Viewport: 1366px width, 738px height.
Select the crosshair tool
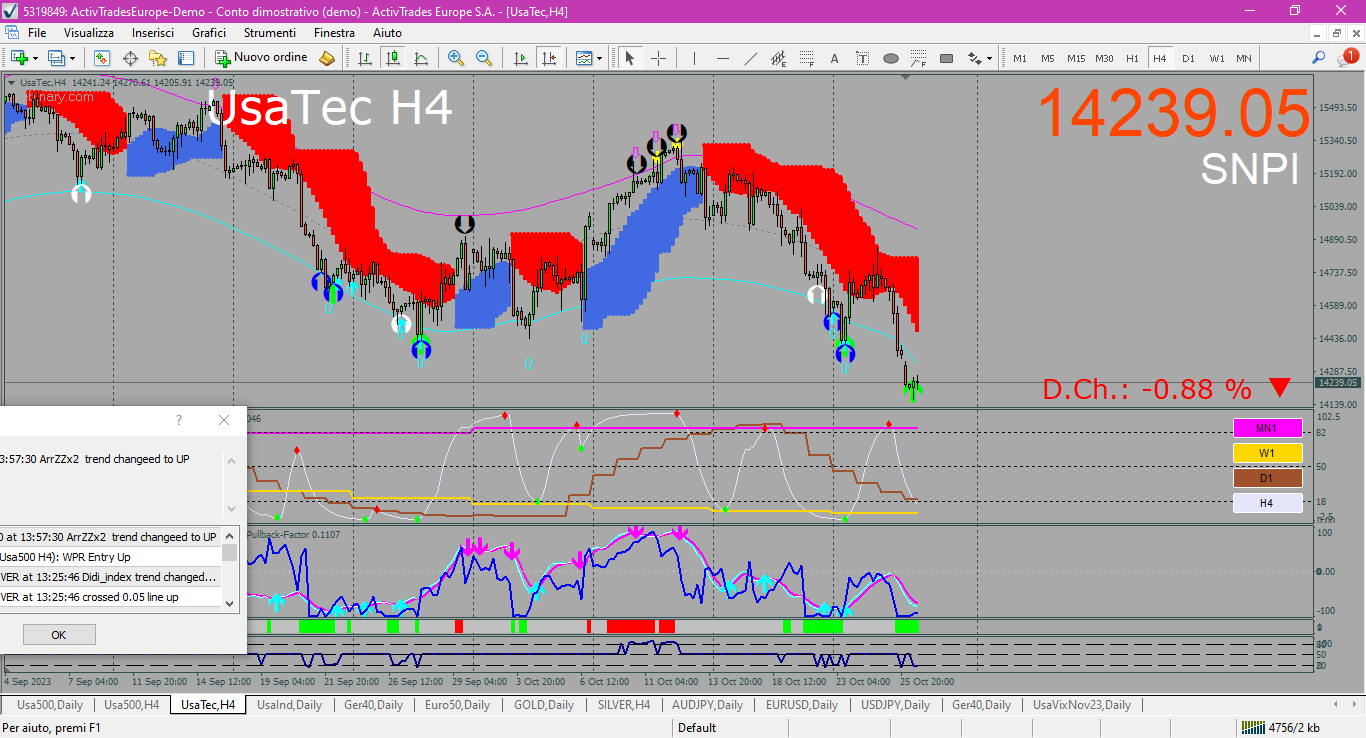658,58
